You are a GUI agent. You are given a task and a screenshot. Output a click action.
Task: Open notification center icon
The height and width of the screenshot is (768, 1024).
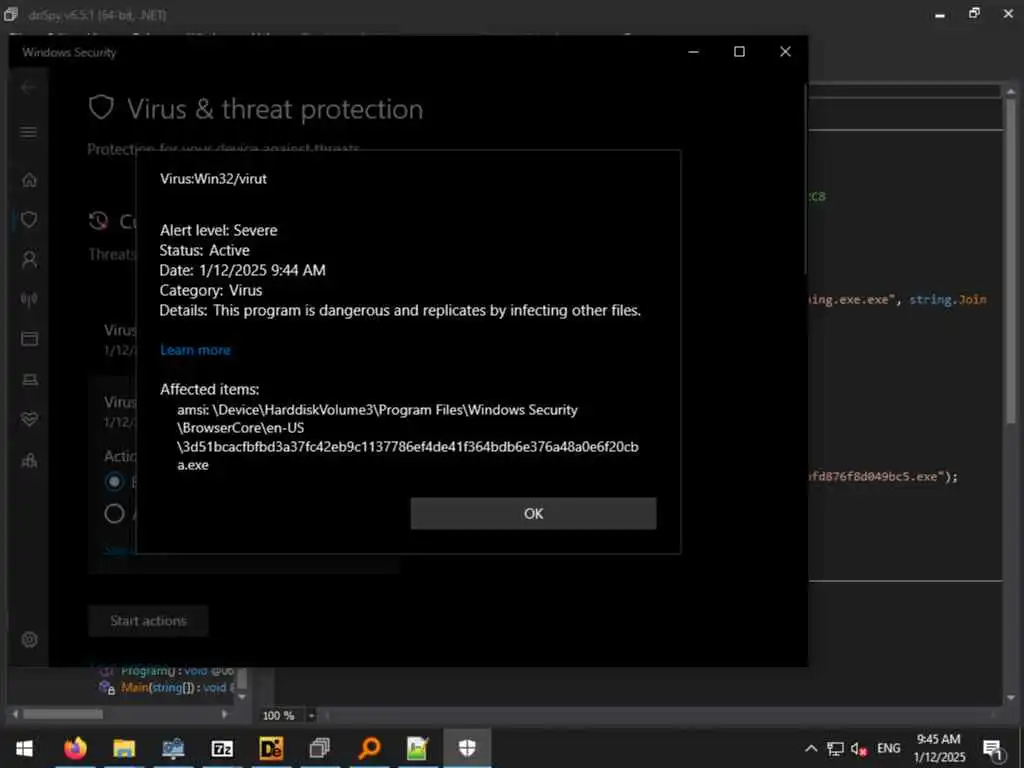(x=993, y=749)
